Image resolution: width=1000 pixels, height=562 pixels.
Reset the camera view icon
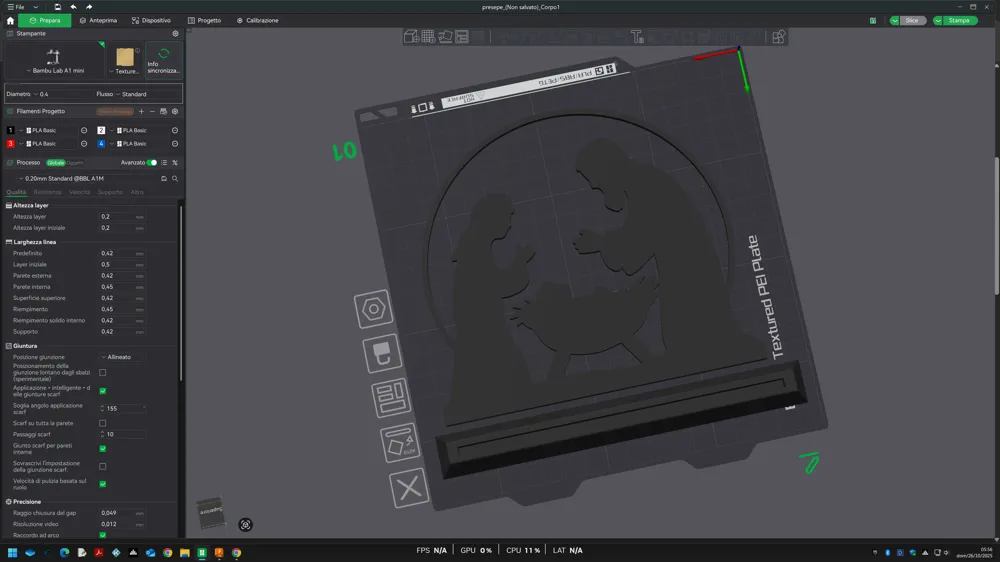246,525
